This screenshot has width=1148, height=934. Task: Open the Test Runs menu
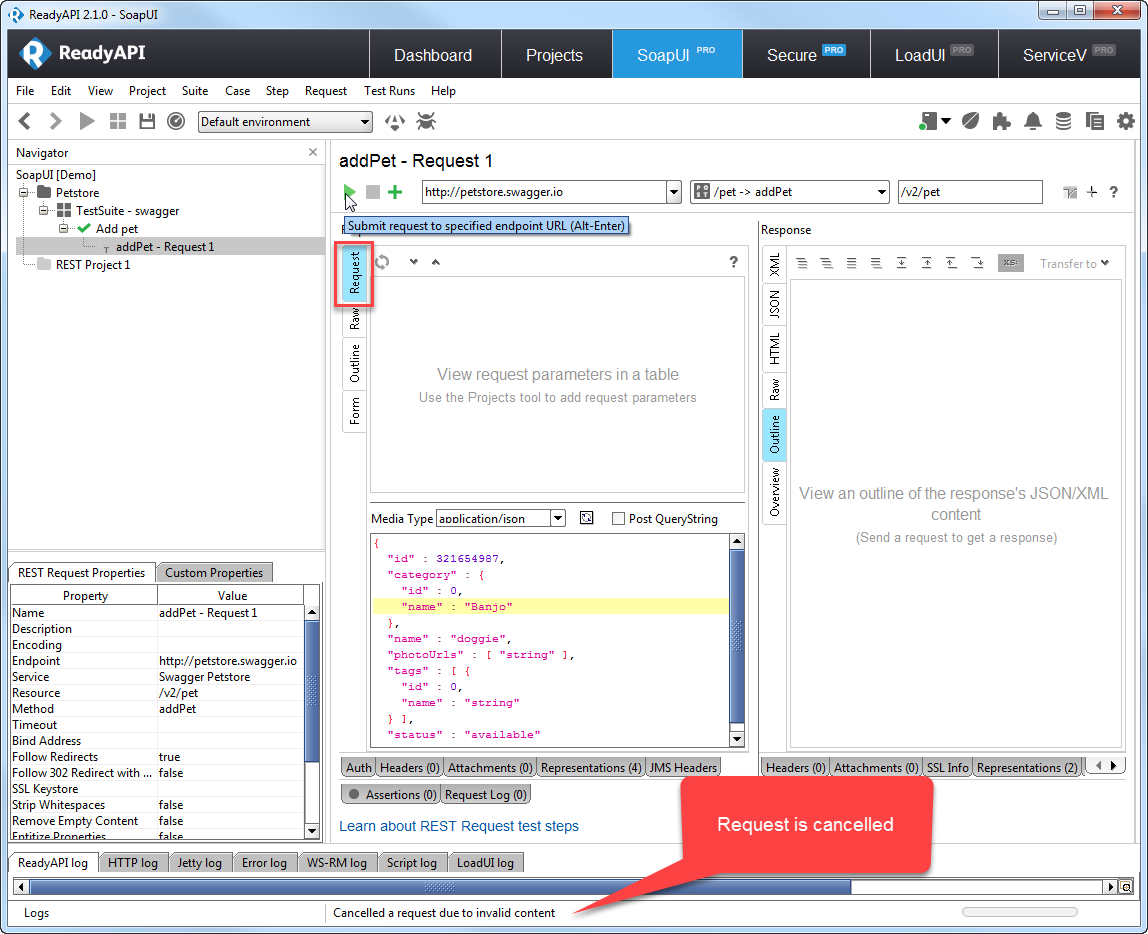point(389,91)
